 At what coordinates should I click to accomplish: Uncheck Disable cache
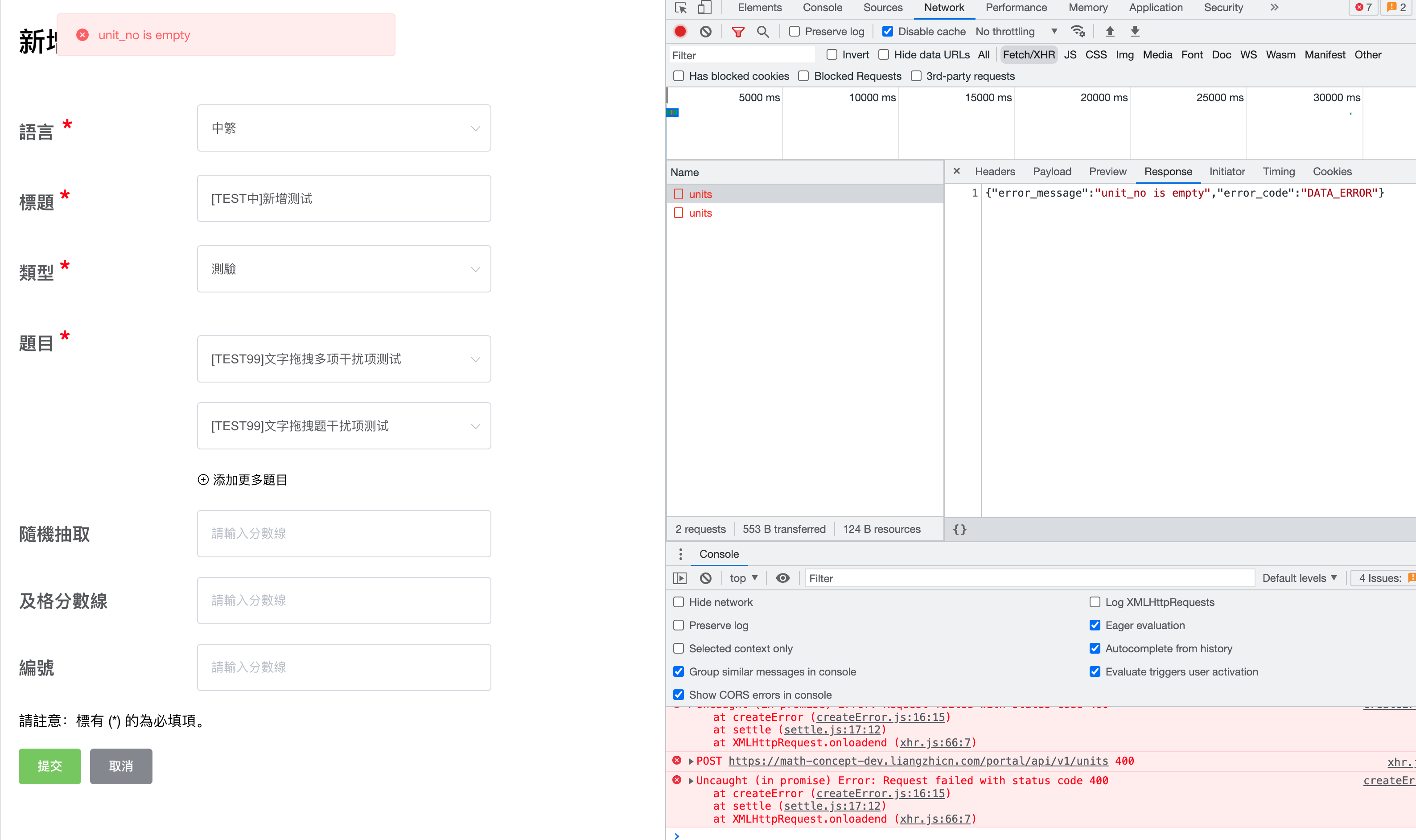(888, 32)
